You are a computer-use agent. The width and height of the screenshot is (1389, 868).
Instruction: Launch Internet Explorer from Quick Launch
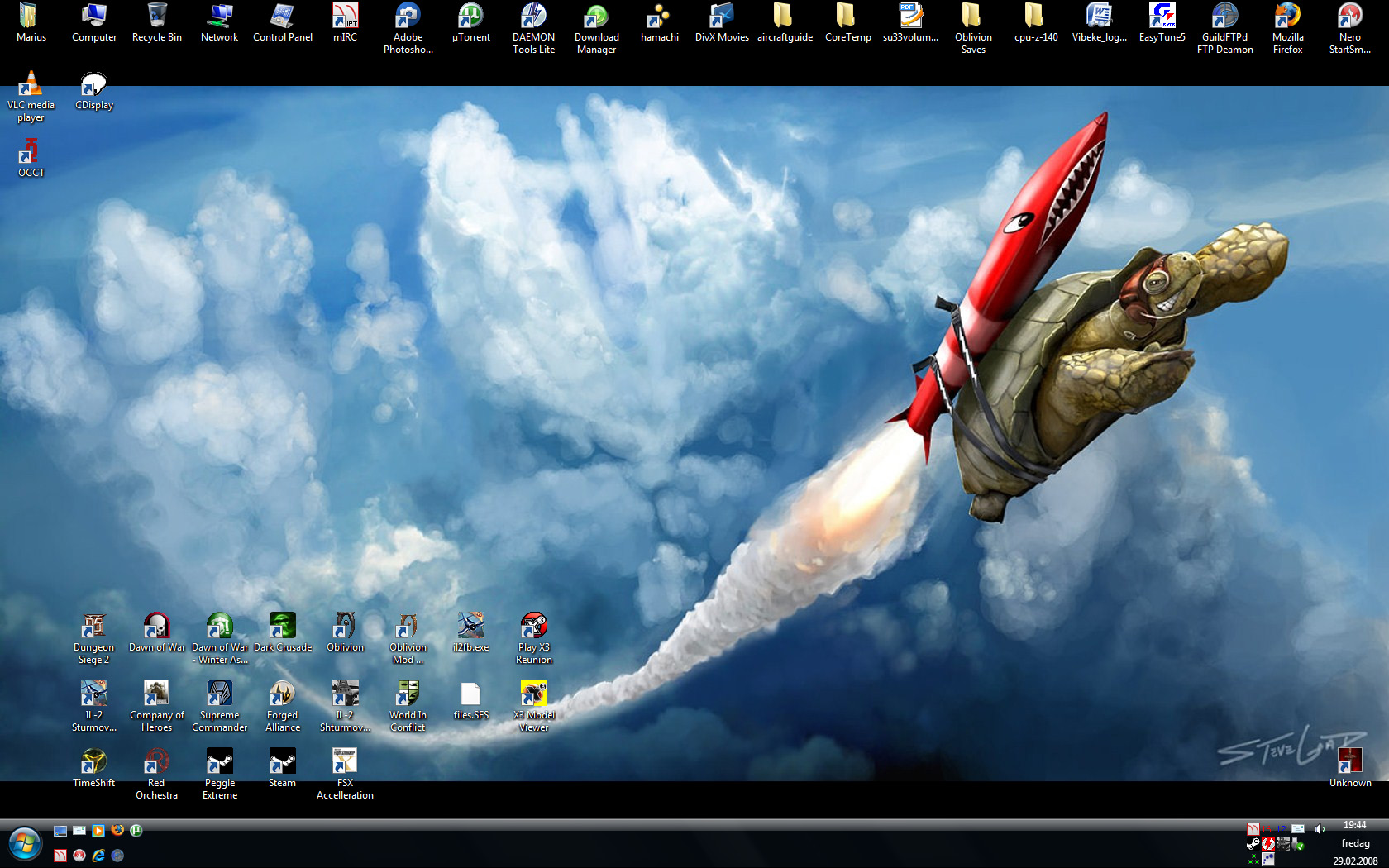pyautogui.click(x=98, y=856)
